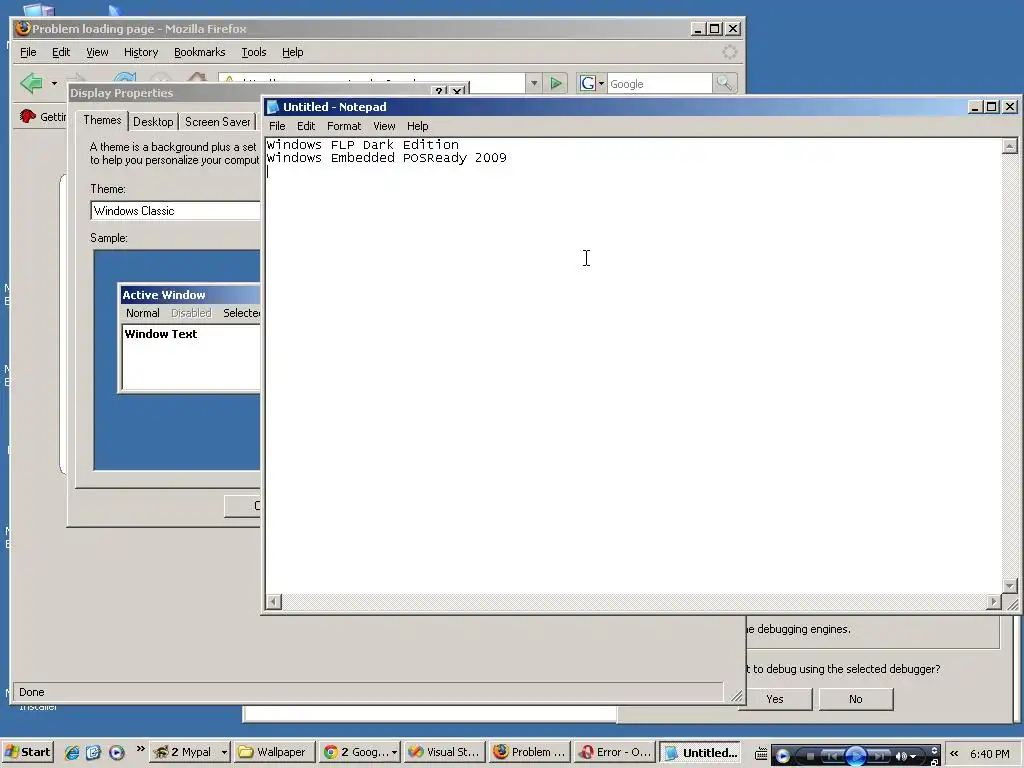1024x768 pixels.
Task: Click the green Go button in Firefox
Action: tap(556, 83)
